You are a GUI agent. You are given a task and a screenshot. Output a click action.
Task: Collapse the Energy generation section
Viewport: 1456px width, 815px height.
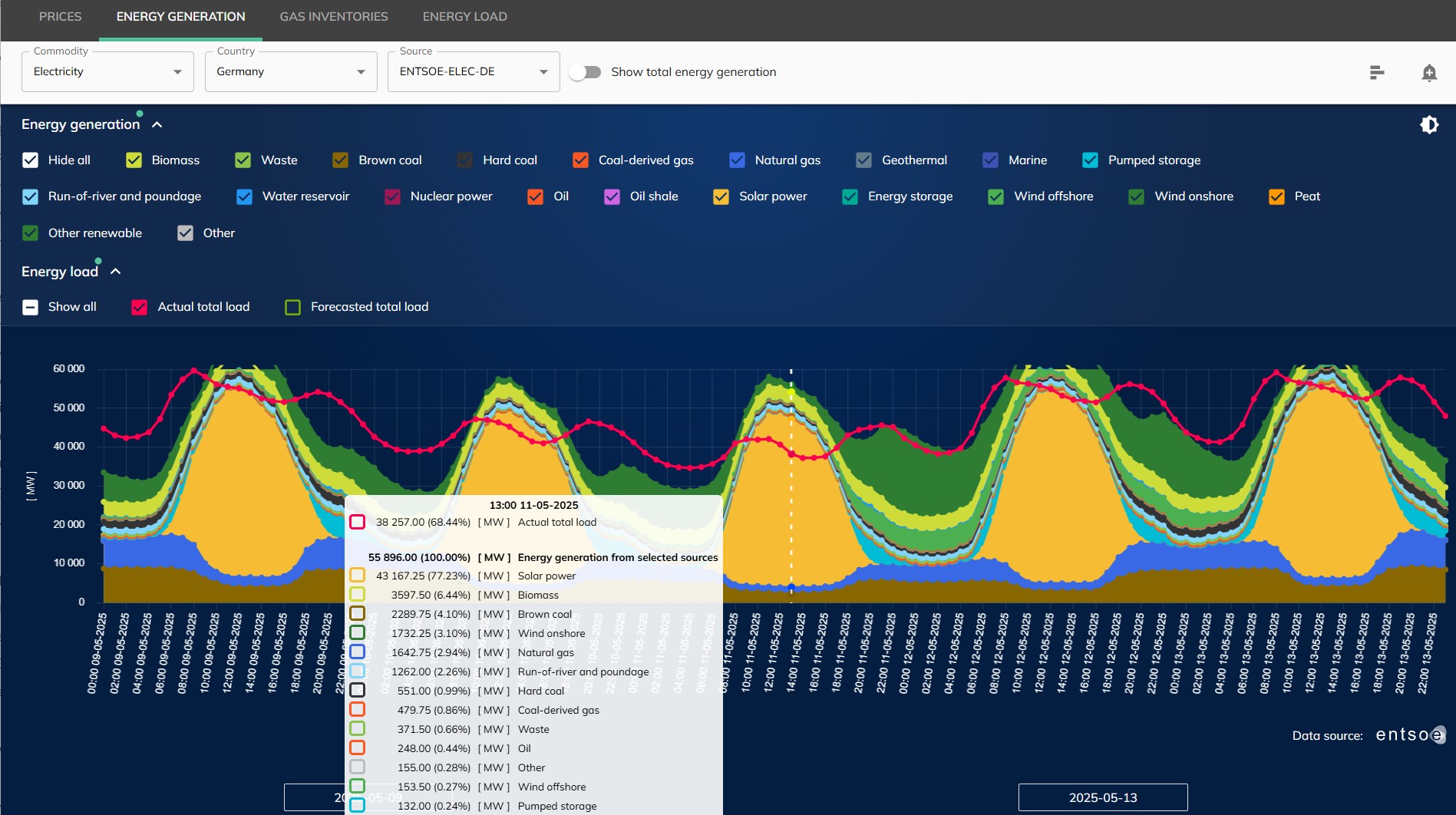pyautogui.click(x=157, y=124)
